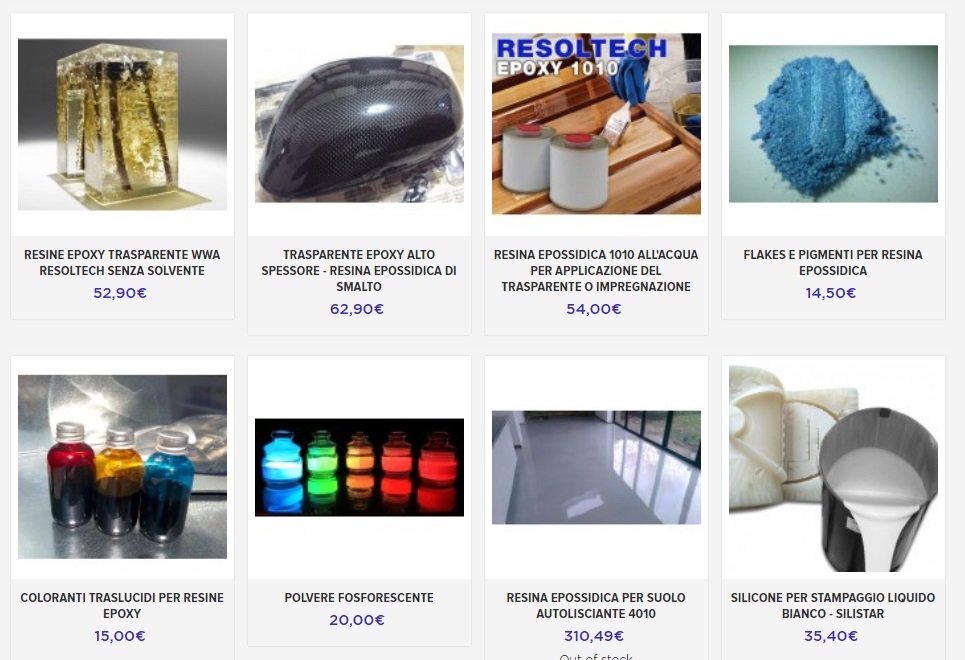Open the three colorant bottles image
Image resolution: width=965 pixels, height=660 pixels.
[x=122, y=467]
